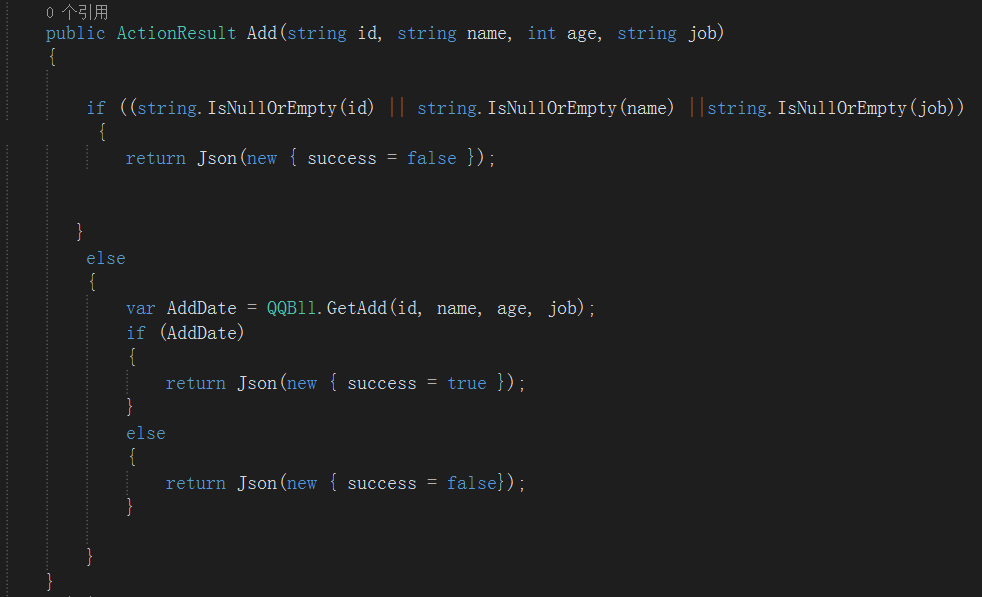982x597 pixels.
Task: Click 'IsNullOrEmpty' called with name argument
Action: point(552,108)
